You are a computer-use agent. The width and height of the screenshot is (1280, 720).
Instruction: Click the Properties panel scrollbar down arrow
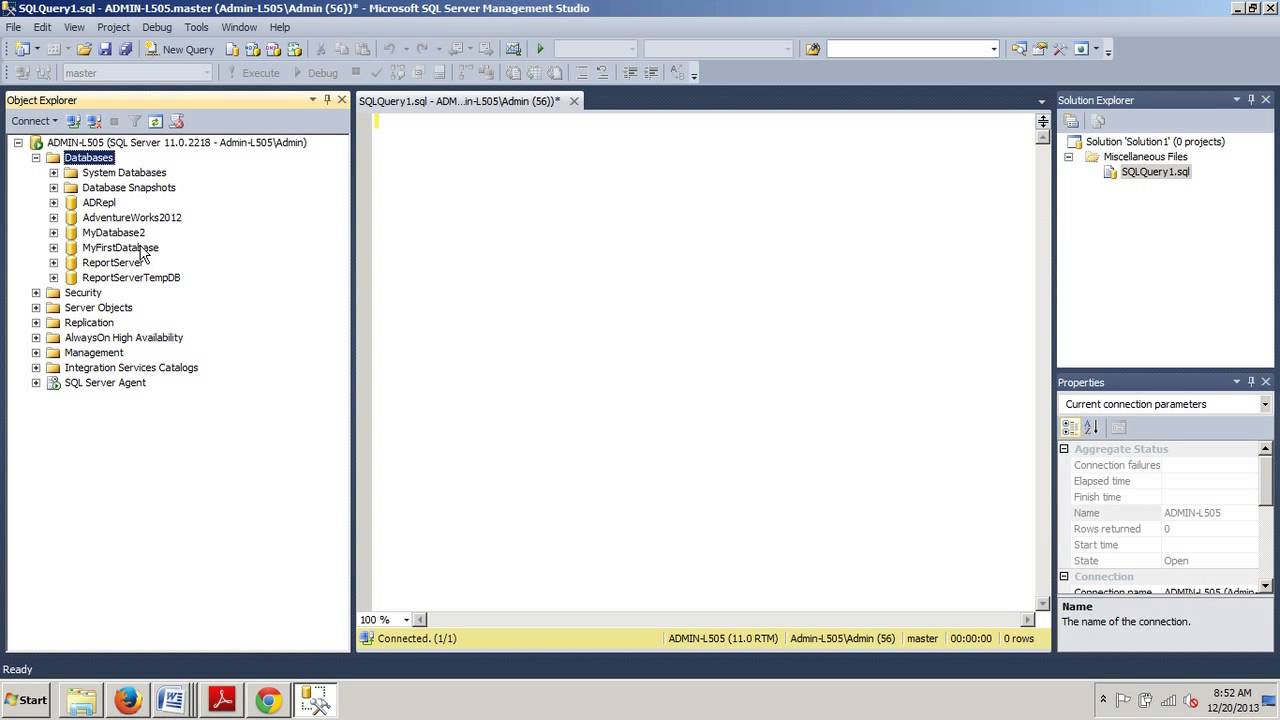[x=1266, y=586]
